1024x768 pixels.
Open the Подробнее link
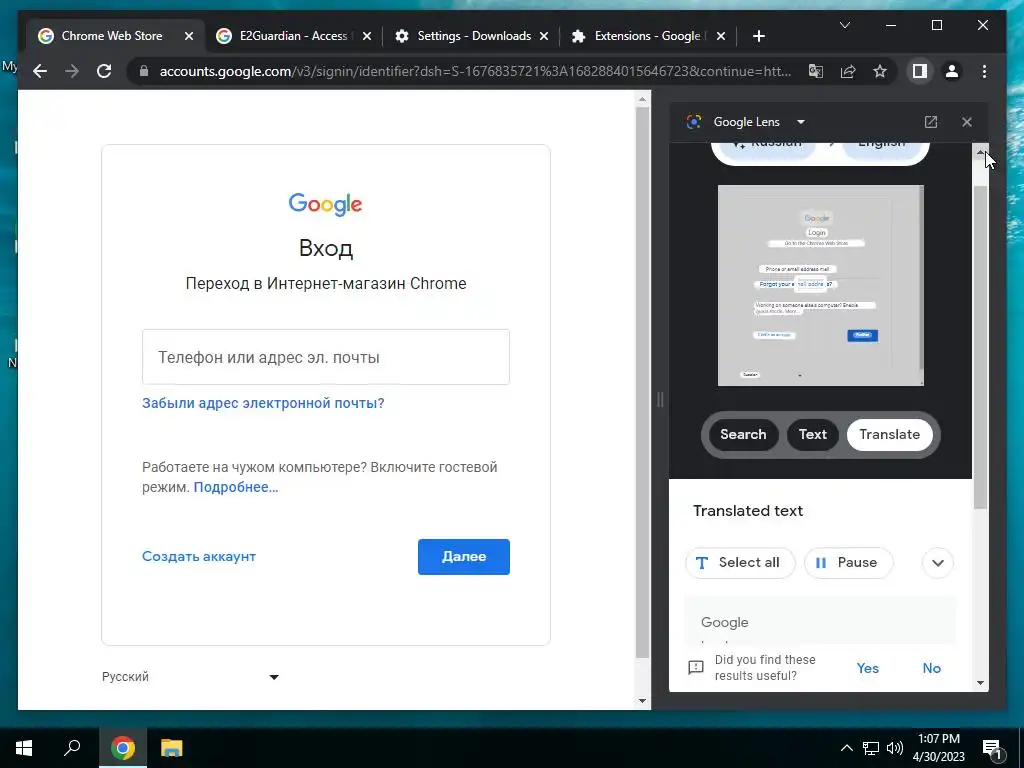click(236, 487)
